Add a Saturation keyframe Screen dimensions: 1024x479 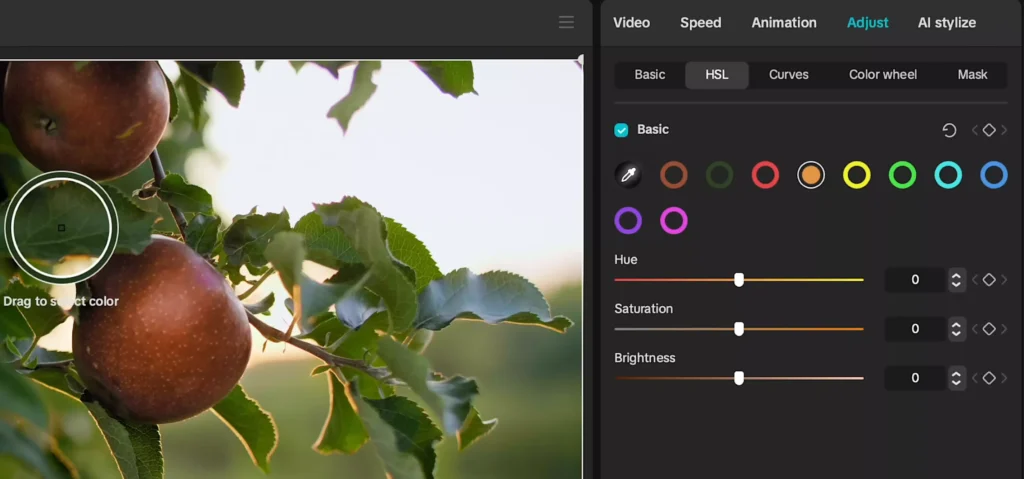pyautogui.click(x=989, y=329)
